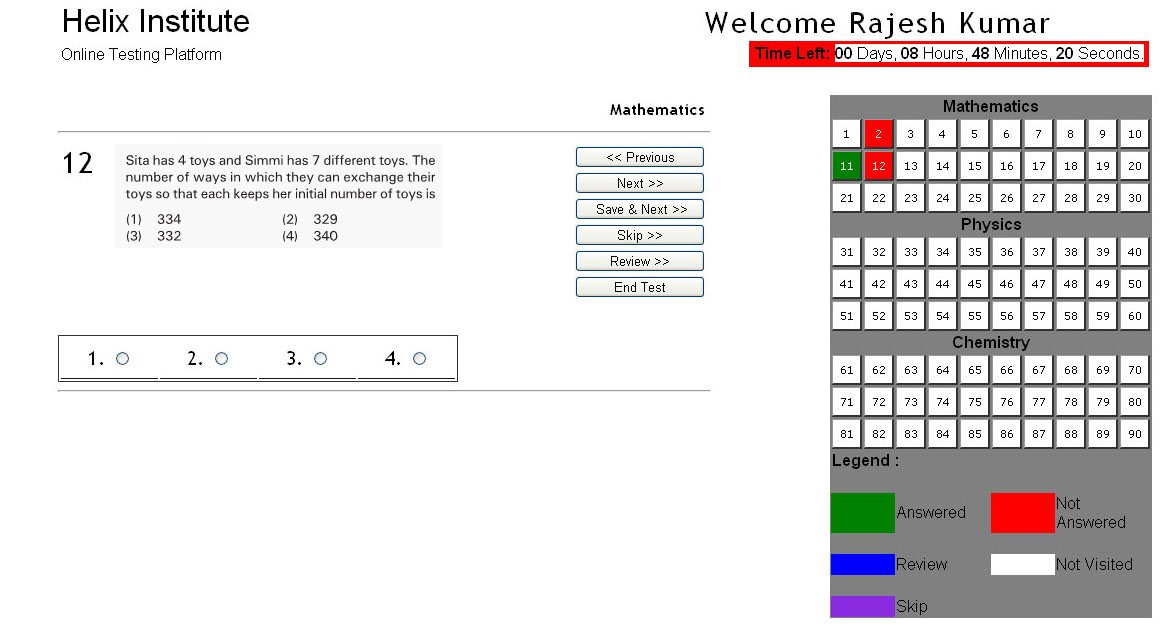The height and width of the screenshot is (644, 1174).
Task: Jump to Chemistry question 84
Action: click(x=943, y=434)
